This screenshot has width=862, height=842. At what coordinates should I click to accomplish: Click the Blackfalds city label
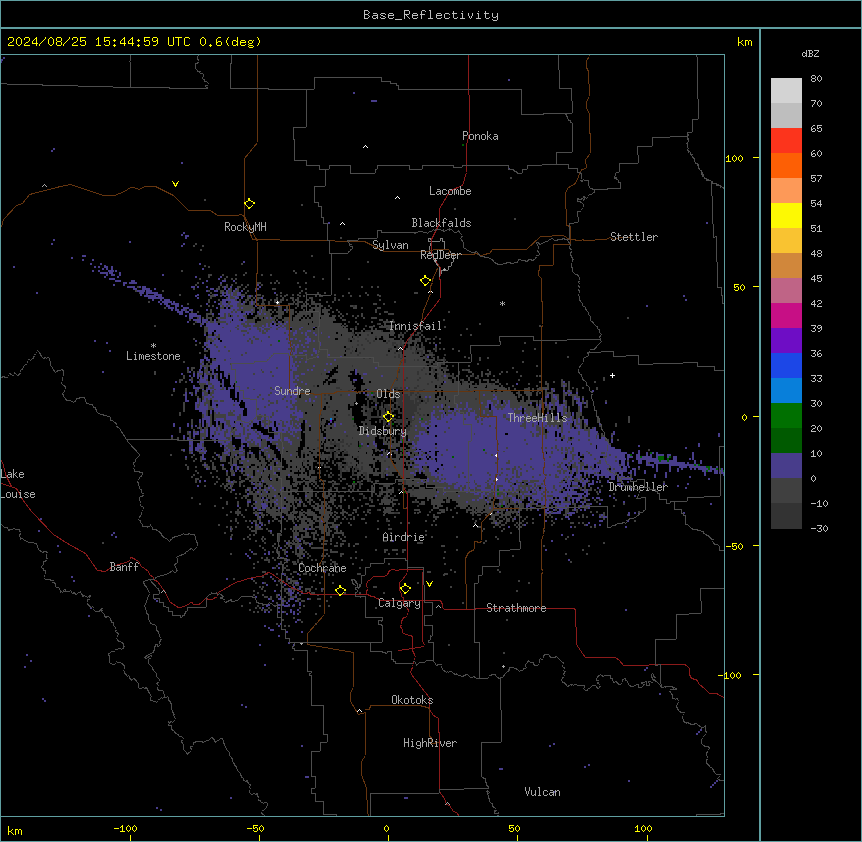pos(441,223)
